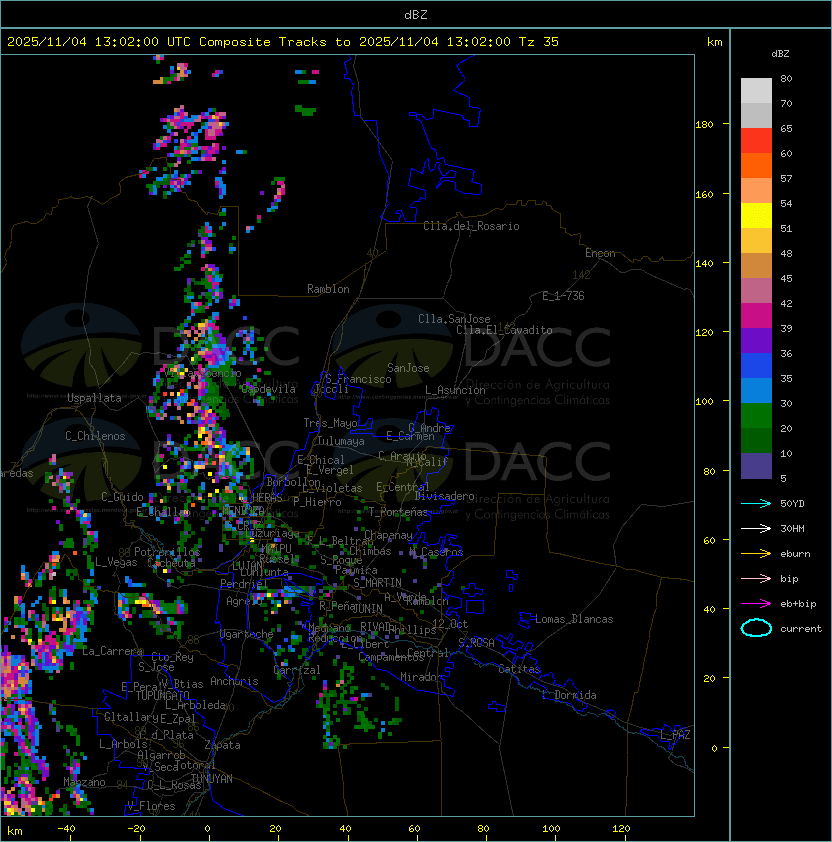Select the light gray 80 dBZ legend swatch
This screenshot has height=842, width=832.
[x=756, y=90]
